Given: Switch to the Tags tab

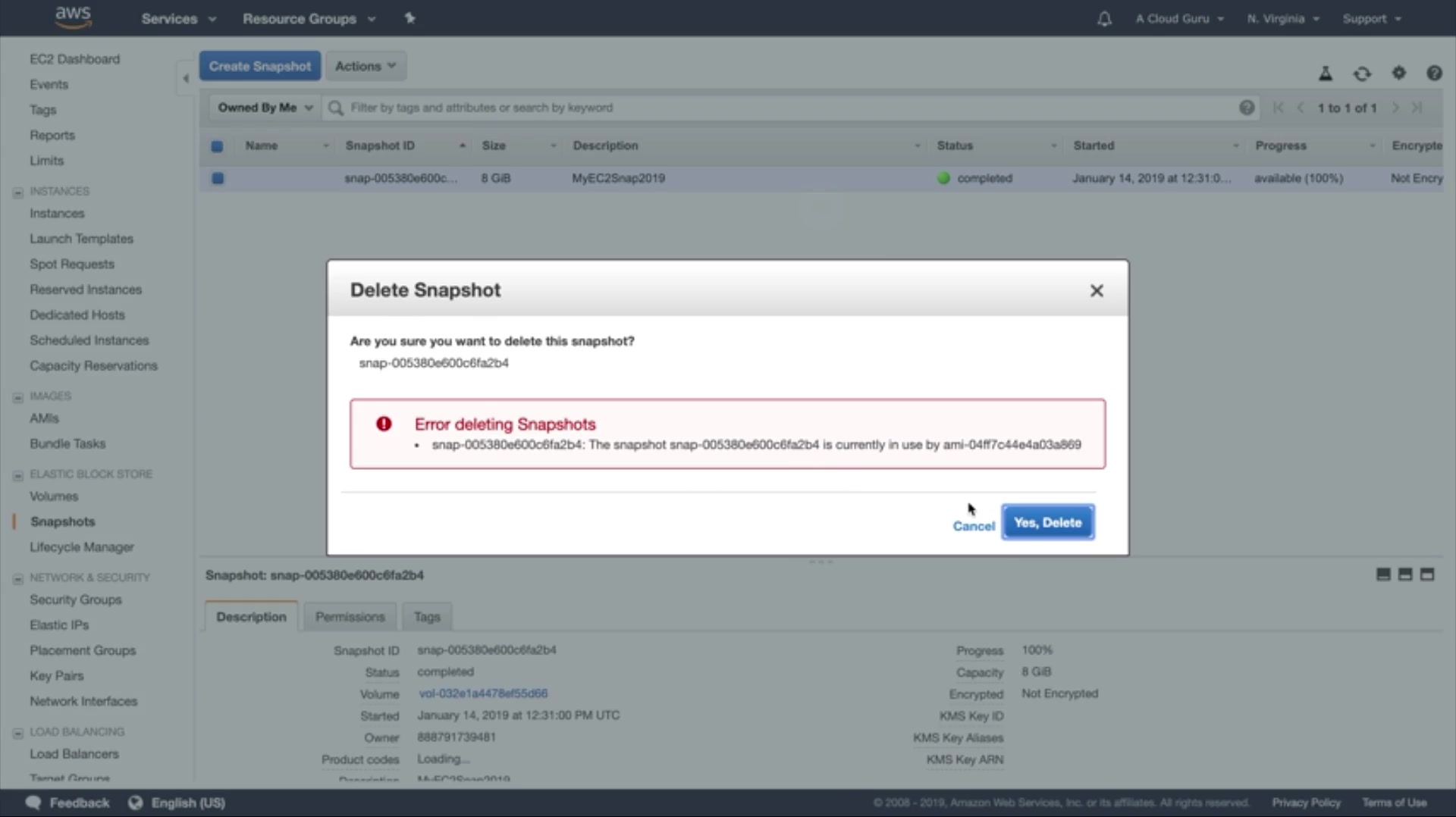Looking at the screenshot, I should click(427, 617).
